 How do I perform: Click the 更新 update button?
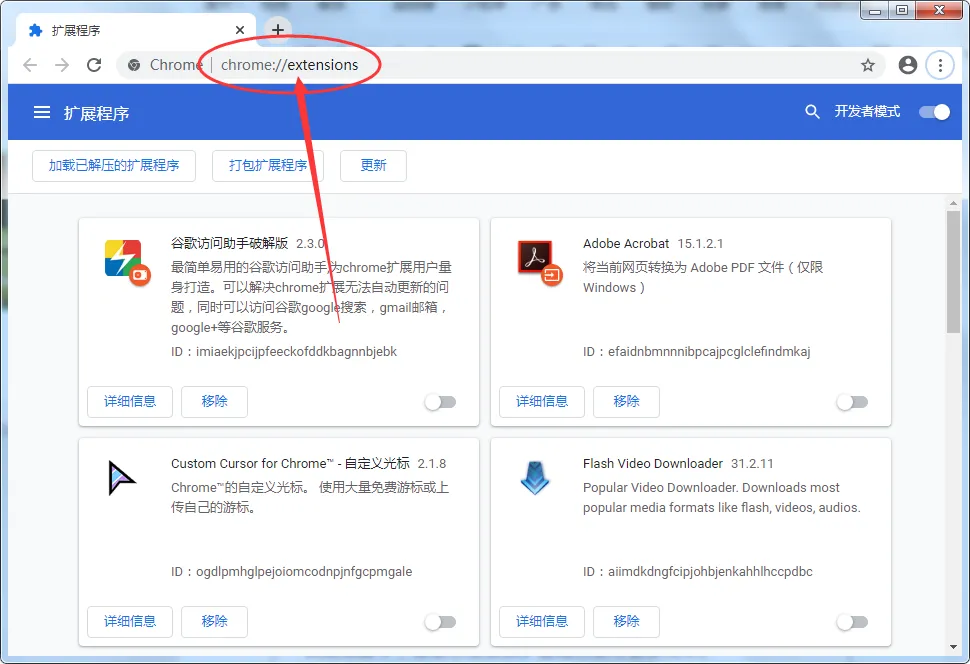(373, 166)
